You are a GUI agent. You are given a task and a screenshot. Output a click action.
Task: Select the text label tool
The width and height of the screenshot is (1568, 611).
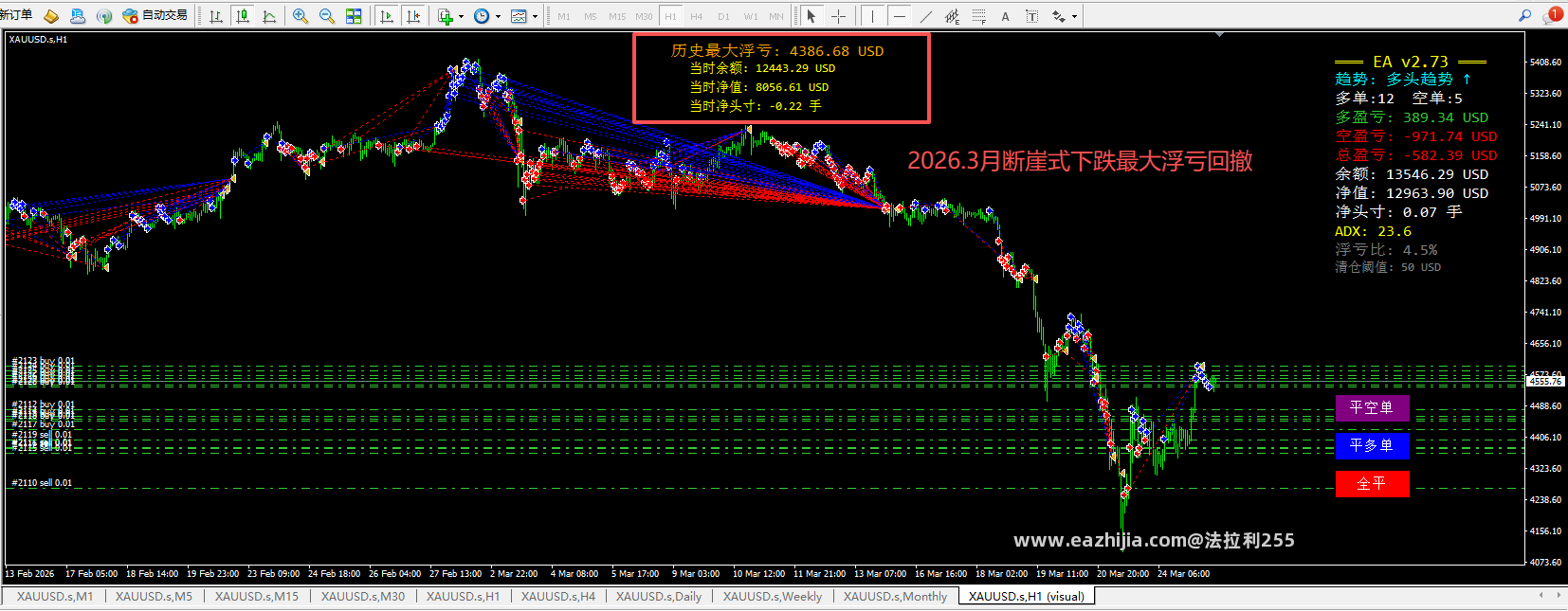[1031, 16]
